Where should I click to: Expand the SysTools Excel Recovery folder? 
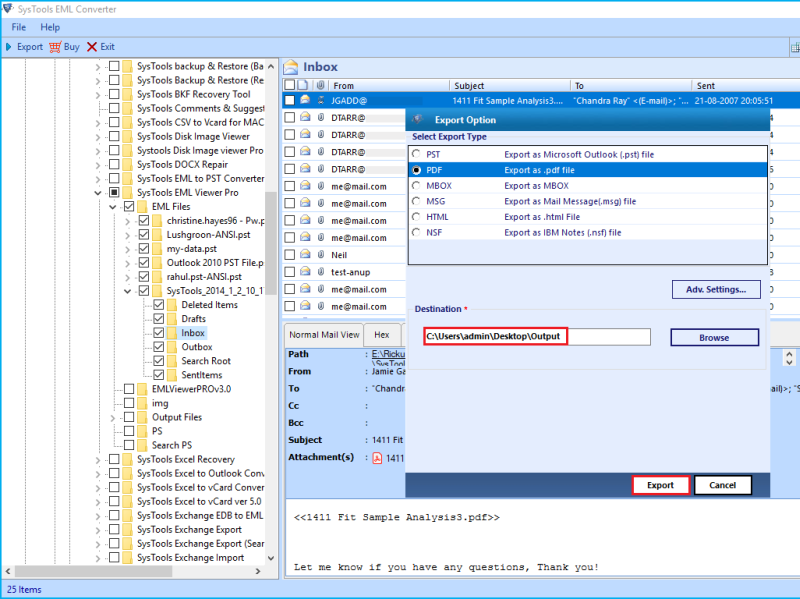[98, 460]
